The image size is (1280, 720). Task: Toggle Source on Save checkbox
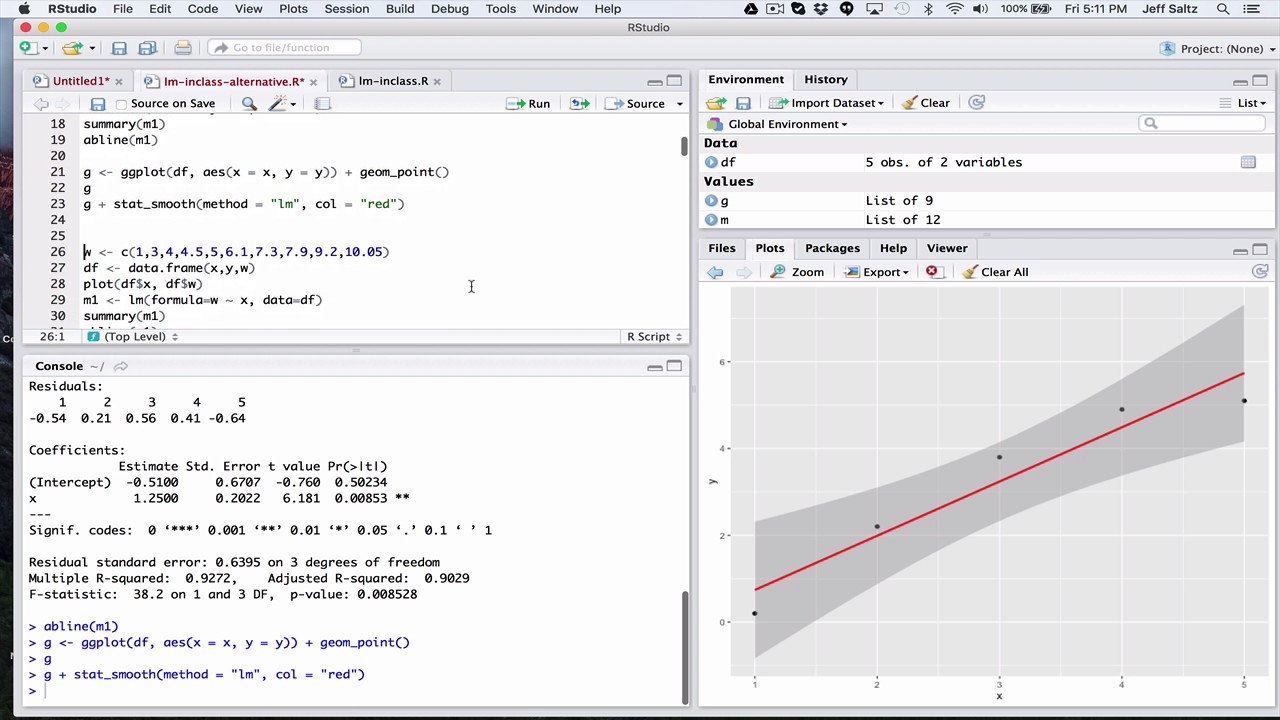(x=122, y=104)
